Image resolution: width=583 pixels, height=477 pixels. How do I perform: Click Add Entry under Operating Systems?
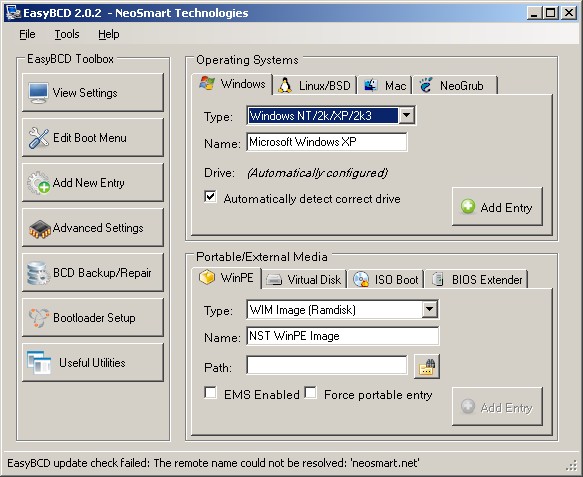pos(497,207)
